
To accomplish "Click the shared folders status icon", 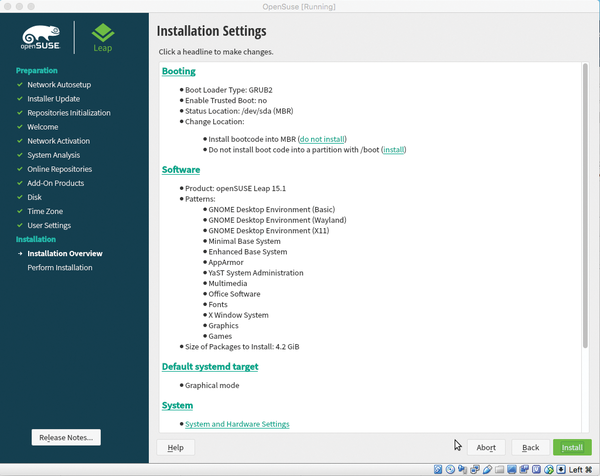I will tap(500, 470).
